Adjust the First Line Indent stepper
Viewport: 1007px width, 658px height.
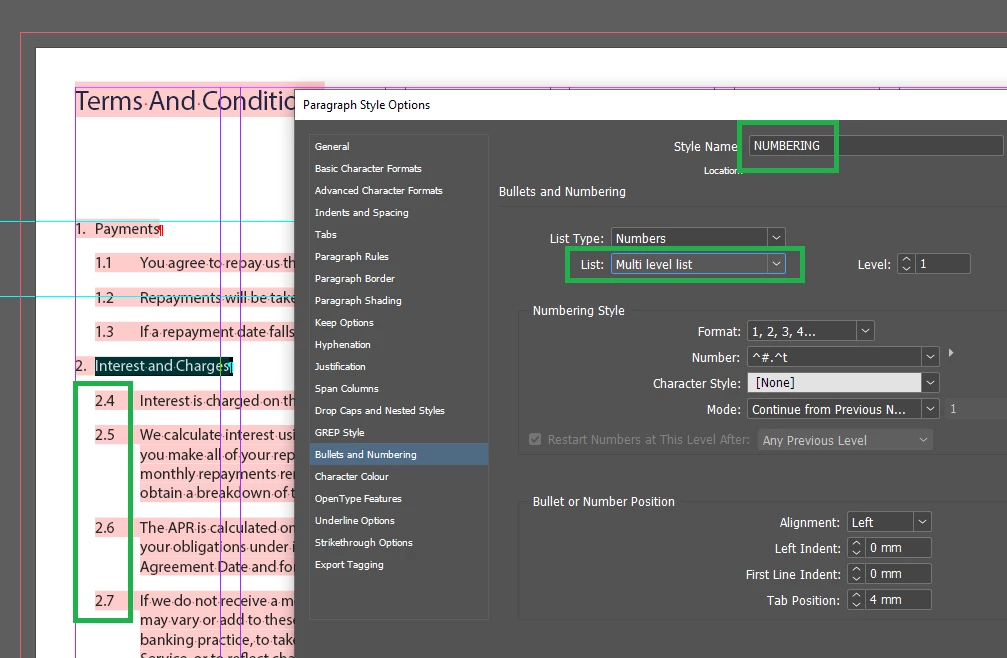856,574
